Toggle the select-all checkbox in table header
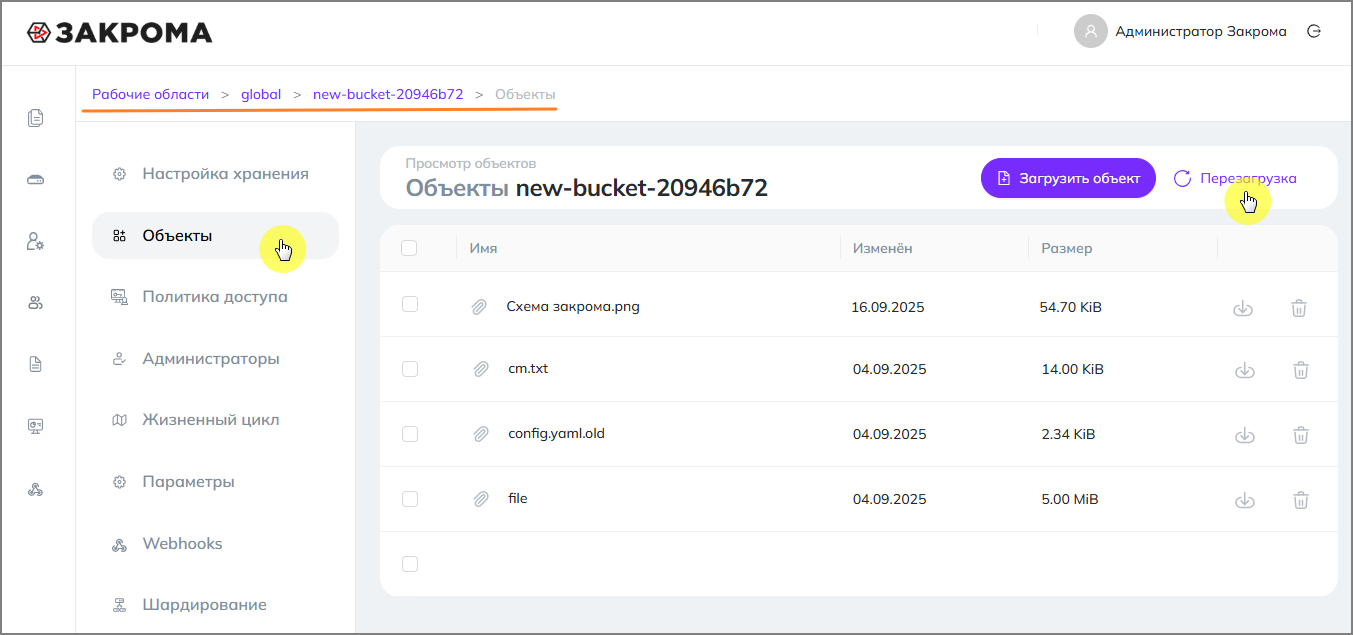Viewport: 1353px width, 635px height. [x=409, y=248]
